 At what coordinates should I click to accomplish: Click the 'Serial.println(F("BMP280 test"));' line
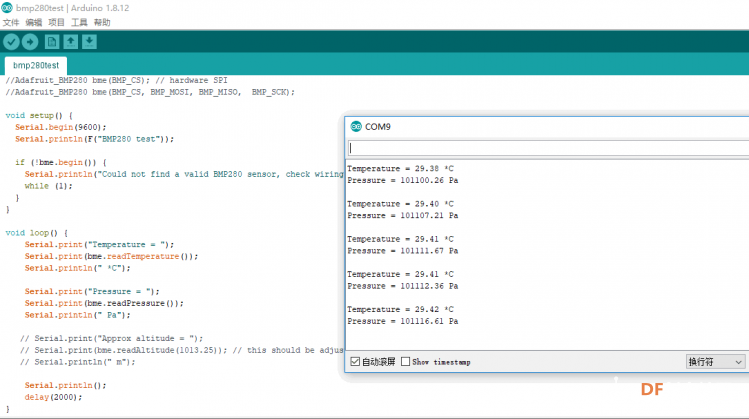click(95, 139)
